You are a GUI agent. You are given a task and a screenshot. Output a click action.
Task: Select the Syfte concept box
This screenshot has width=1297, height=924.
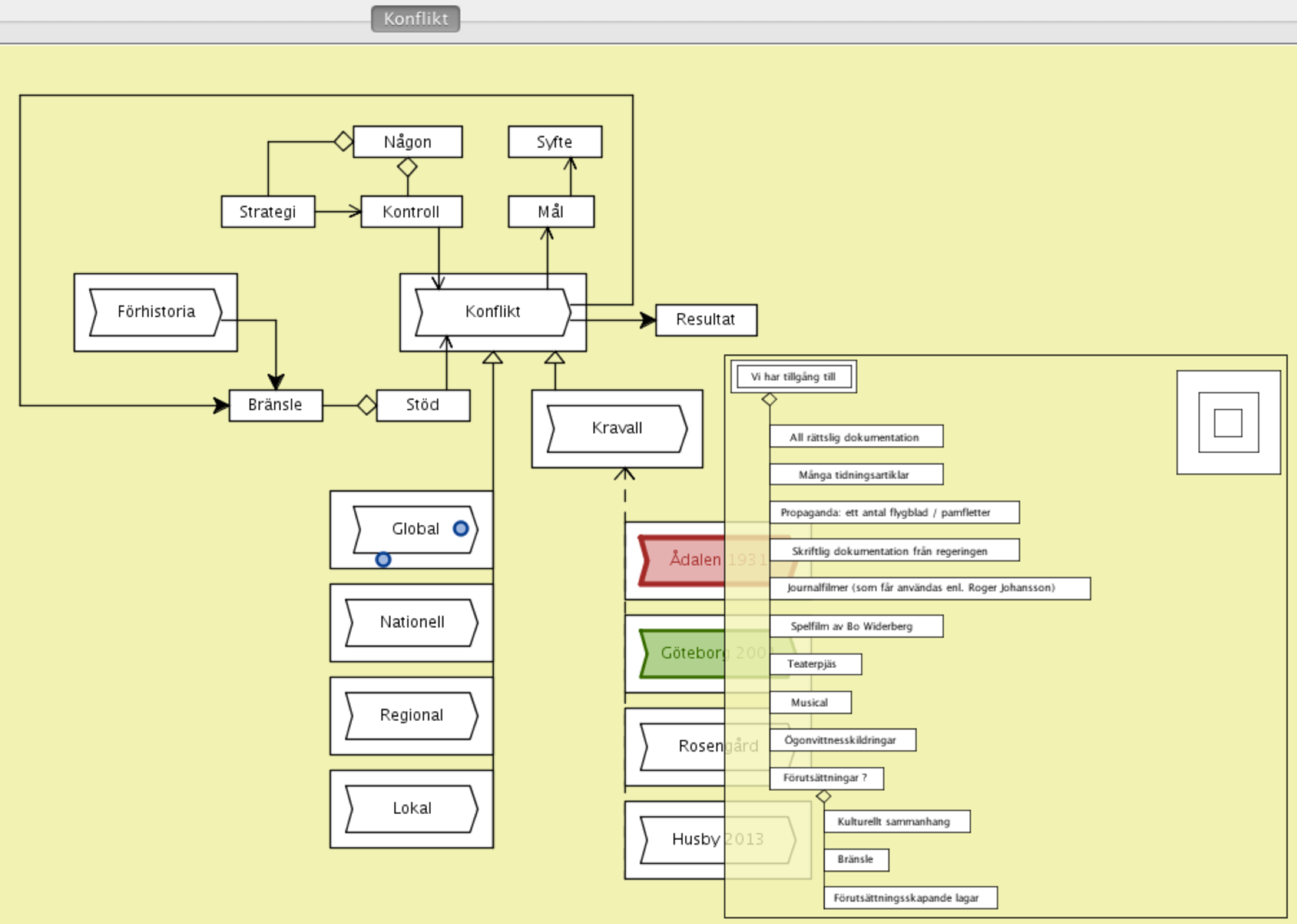pyautogui.click(x=554, y=142)
